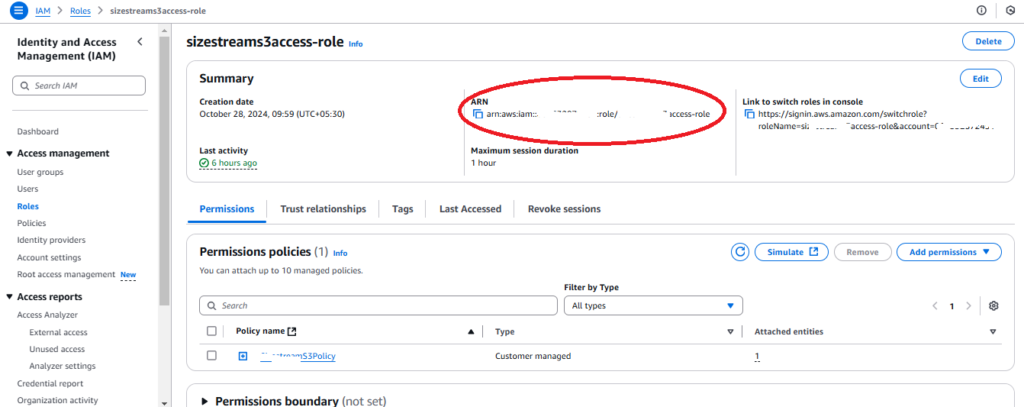Open Roles in the sidebar
Viewport: 1024px width, 407px height.
28,206
